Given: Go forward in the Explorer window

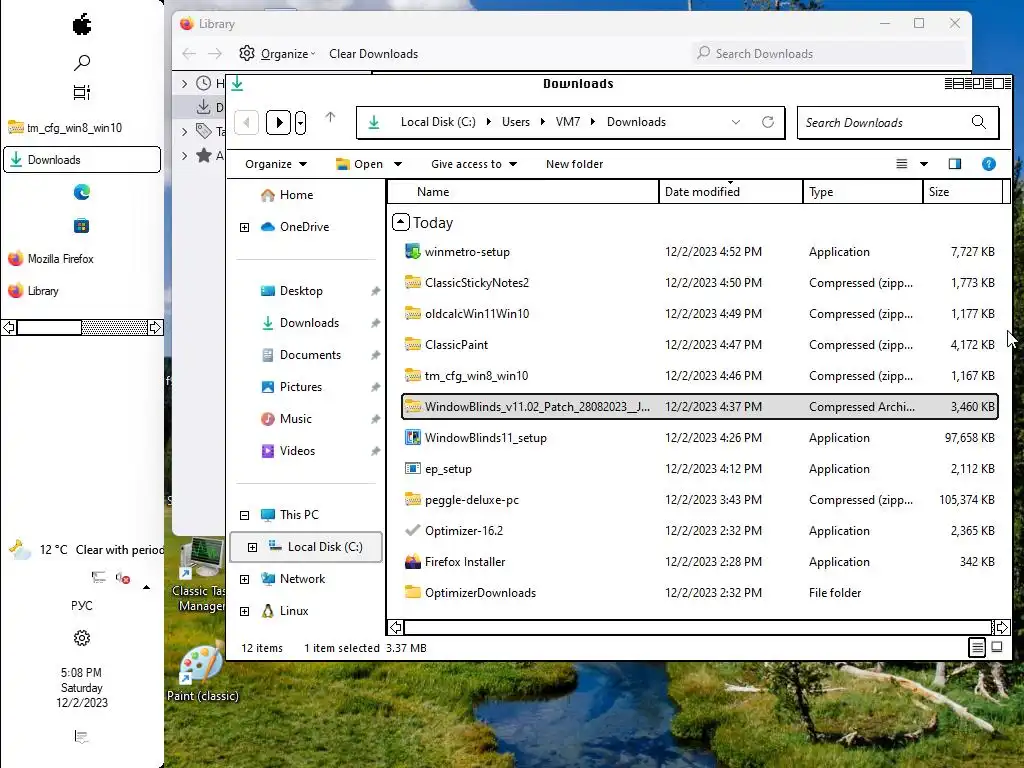Looking at the screenshot, I should pyautogui.click(x=278, y=122).
